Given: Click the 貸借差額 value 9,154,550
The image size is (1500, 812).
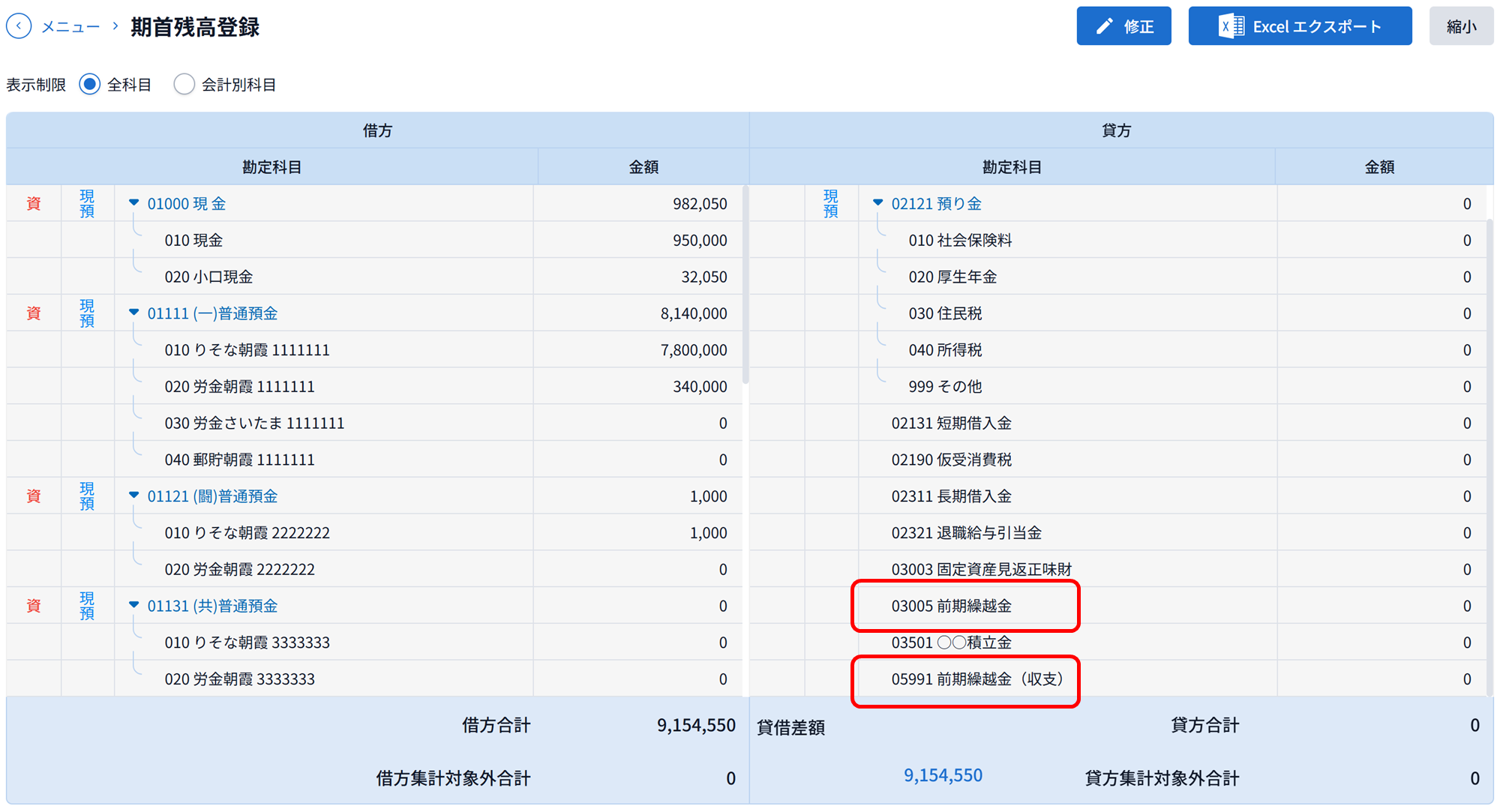Looking at the screenshot, I should [x=943, y=775].
